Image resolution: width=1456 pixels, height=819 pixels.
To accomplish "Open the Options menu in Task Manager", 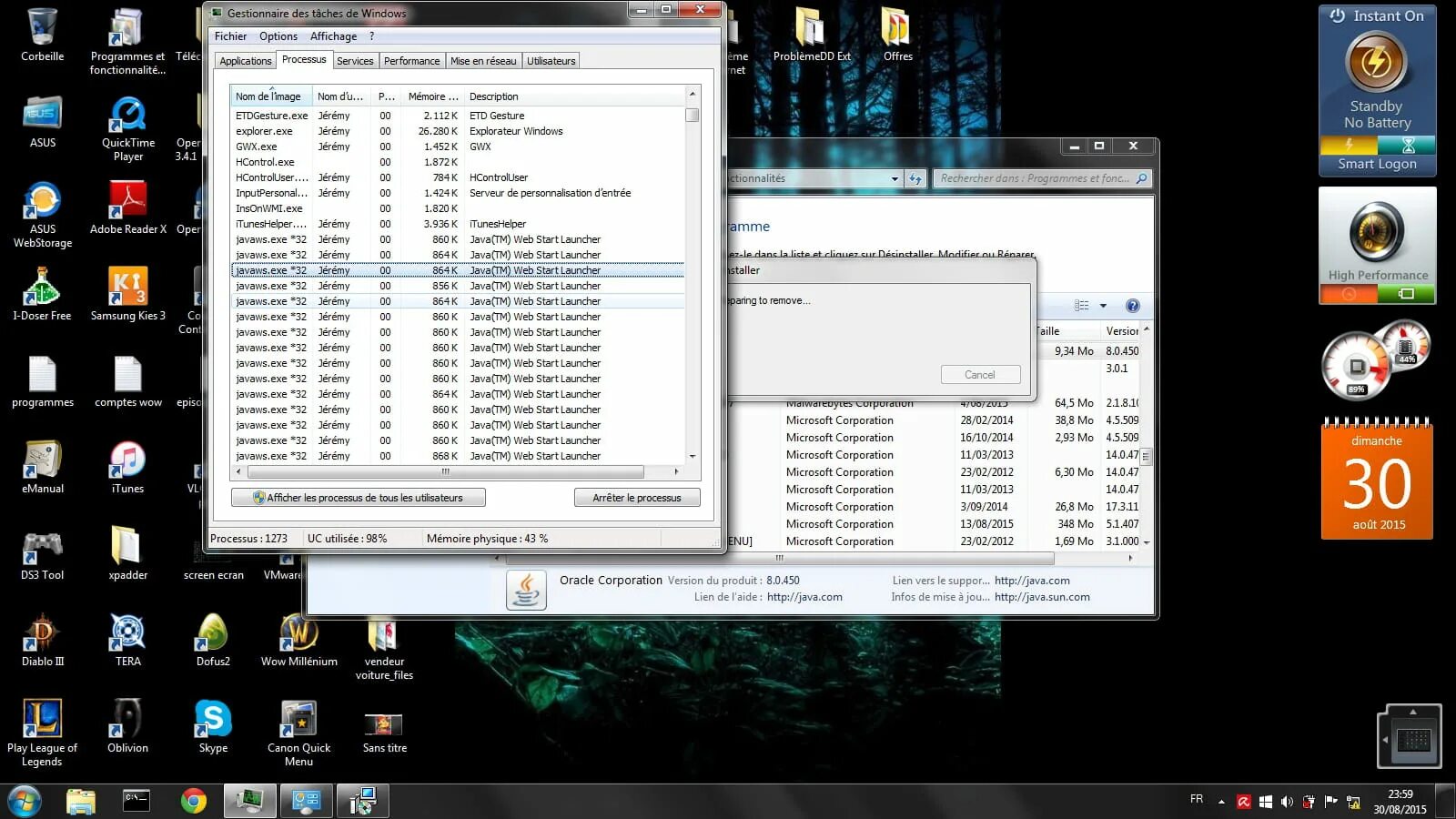I will pos(278,36).
